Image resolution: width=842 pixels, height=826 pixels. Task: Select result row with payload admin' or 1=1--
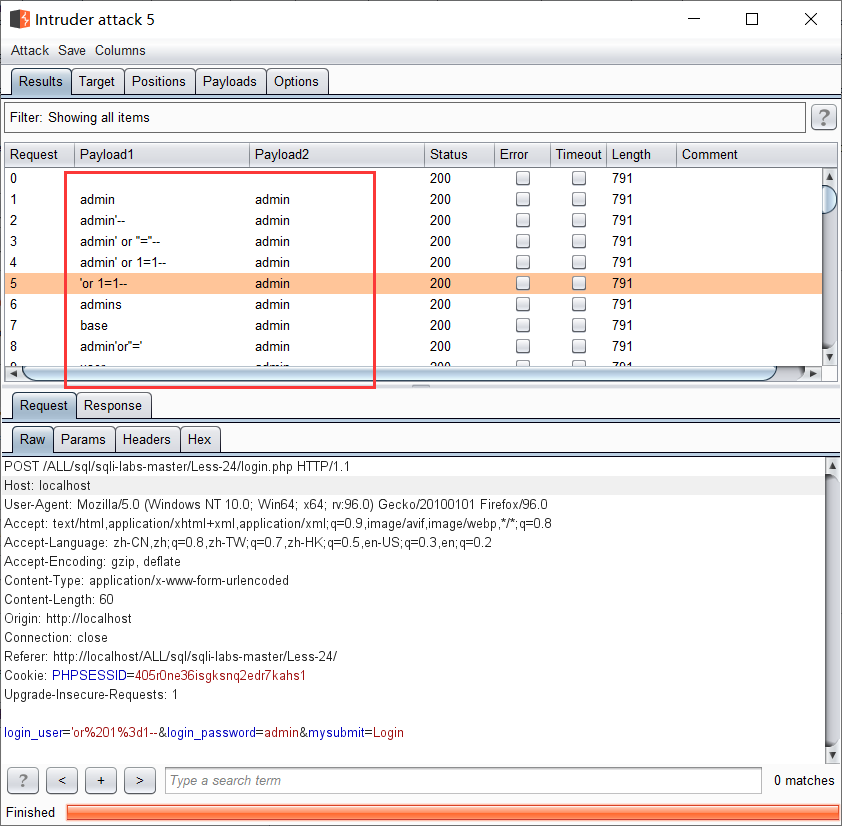413,262
